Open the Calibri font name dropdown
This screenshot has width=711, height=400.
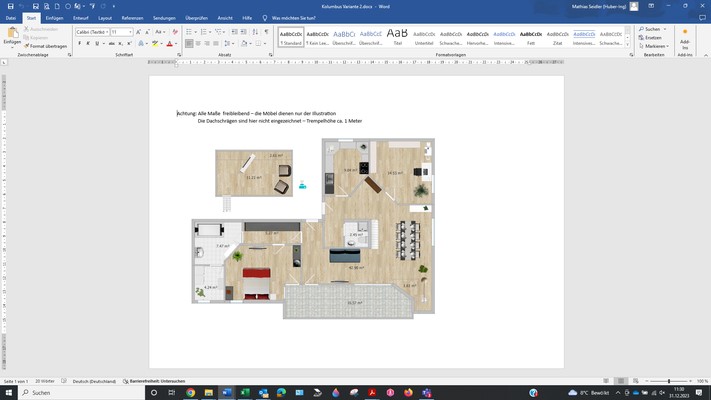92,32
